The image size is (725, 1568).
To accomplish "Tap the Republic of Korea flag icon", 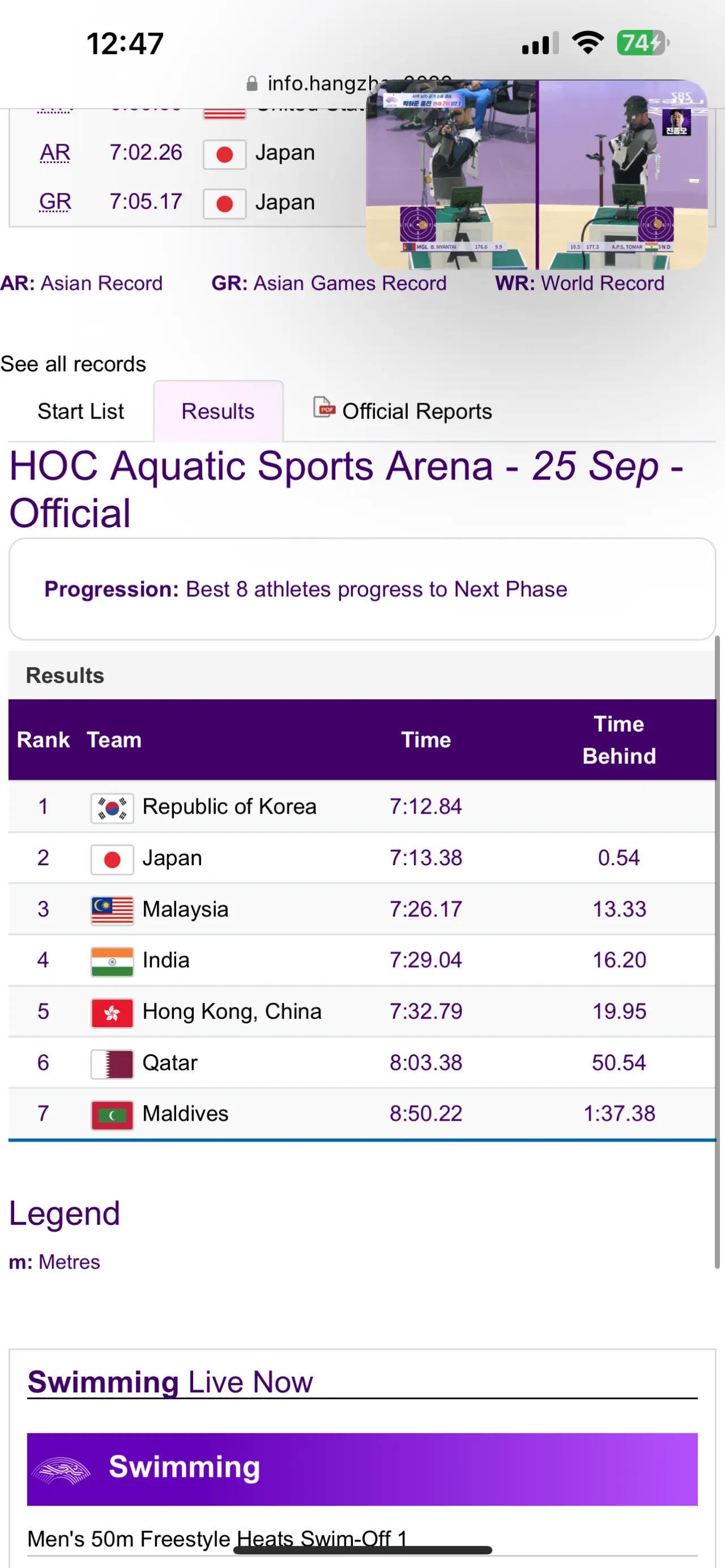I will pyautogui.click(x=112, y=808).
